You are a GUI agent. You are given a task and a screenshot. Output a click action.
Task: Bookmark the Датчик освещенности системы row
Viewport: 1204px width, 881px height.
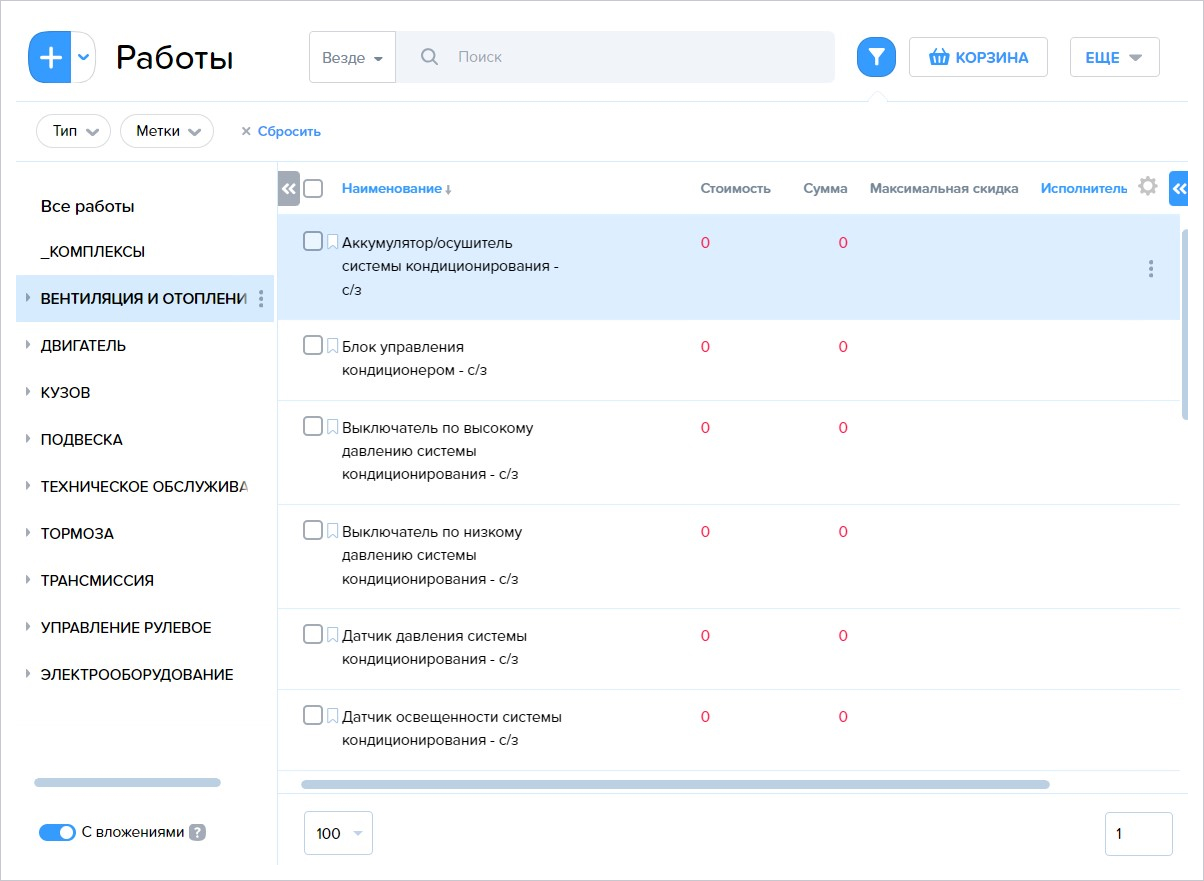[x=333, y=716]
